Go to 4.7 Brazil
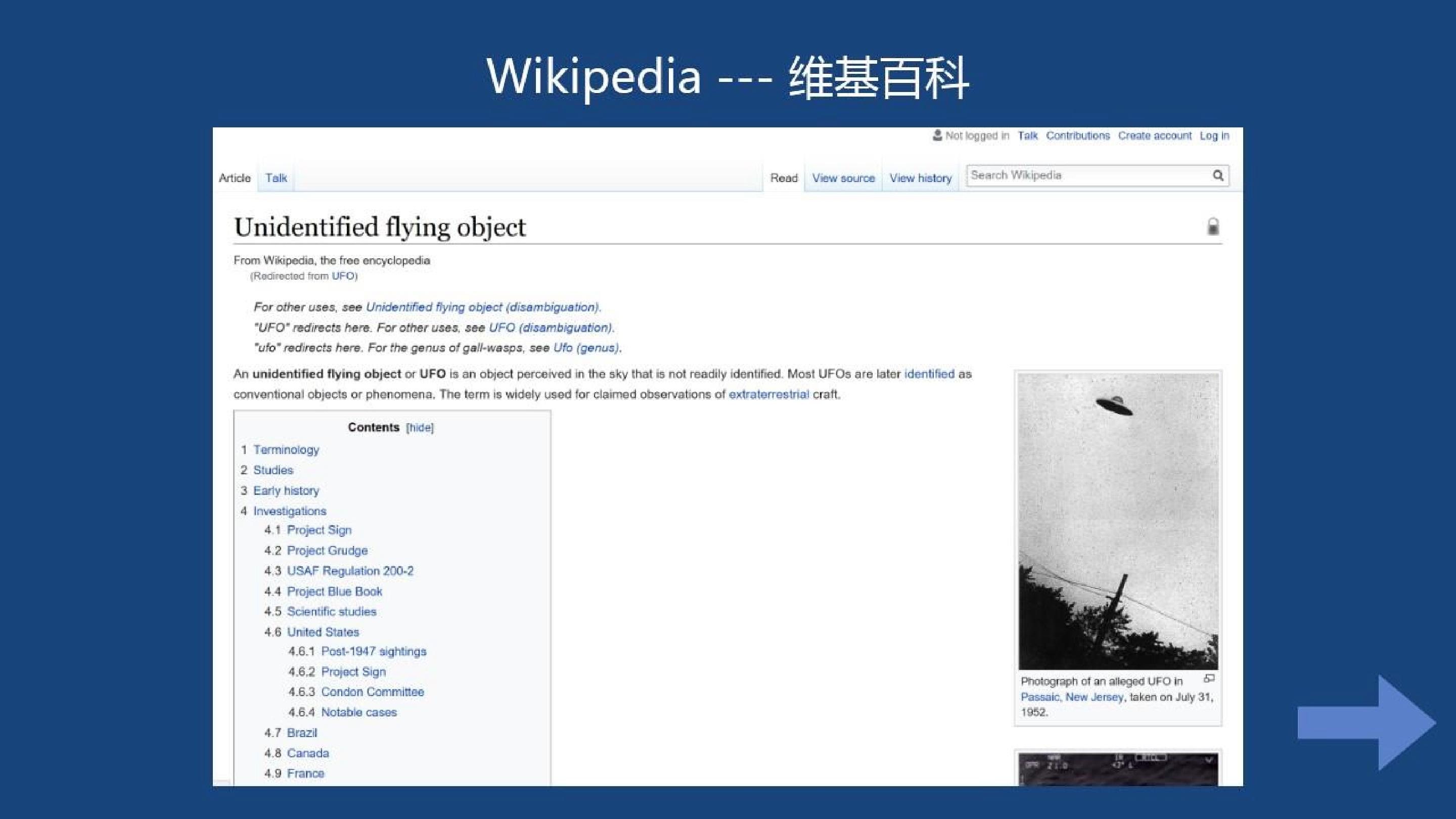This screenshot has height=819, width=1456. pos(302,733)
